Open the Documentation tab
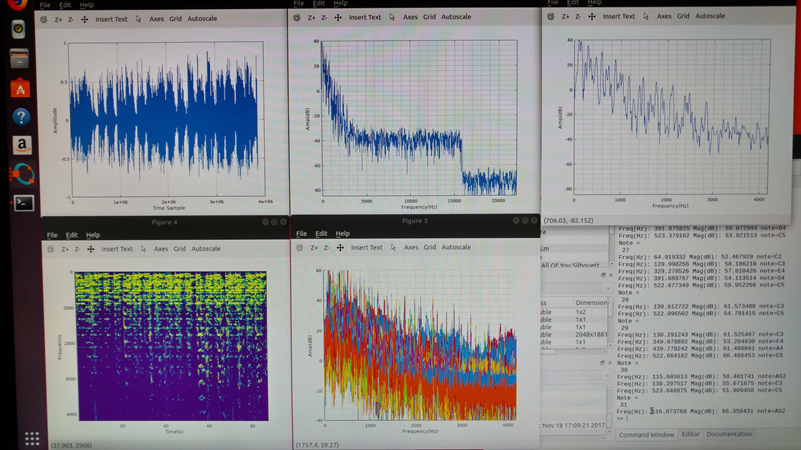The image size is (801, 450). pos(729,435)
